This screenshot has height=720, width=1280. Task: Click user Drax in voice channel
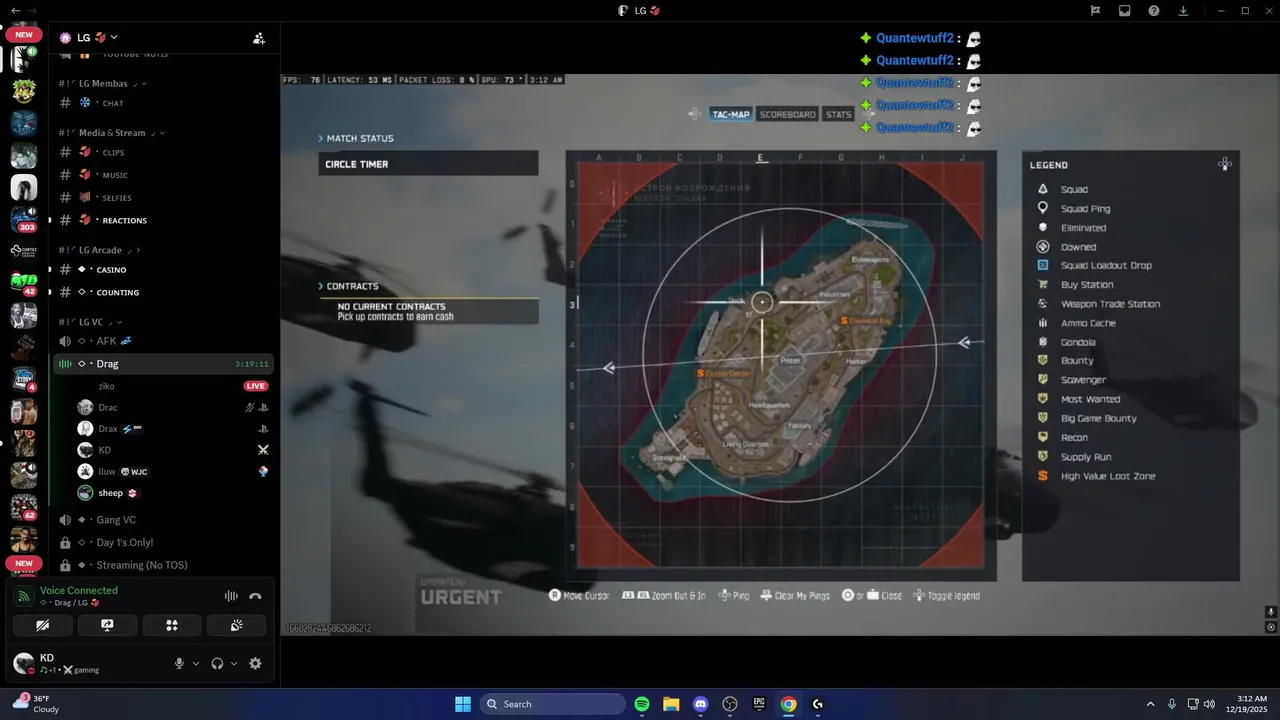tap(173, 429)
